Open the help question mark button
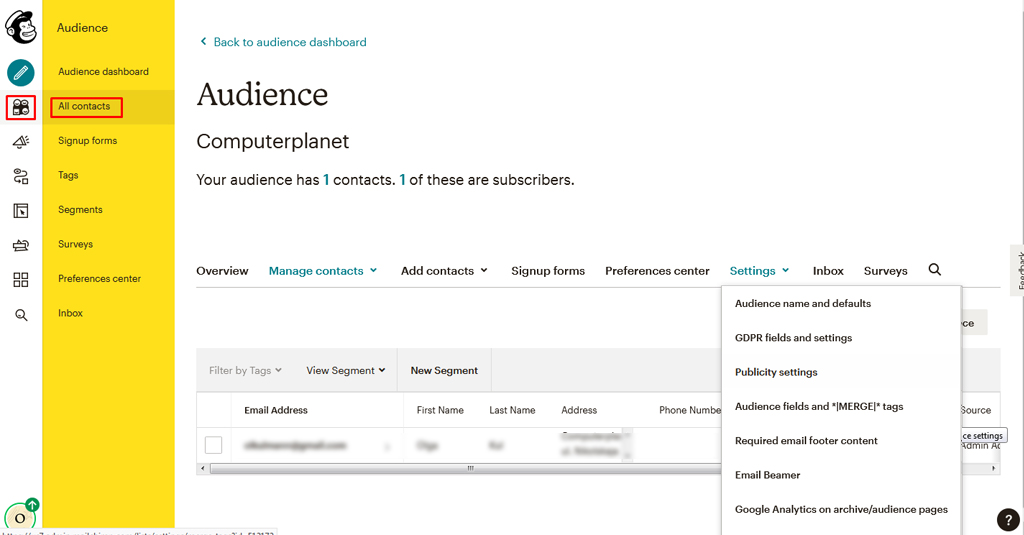 coord(1009,520)
